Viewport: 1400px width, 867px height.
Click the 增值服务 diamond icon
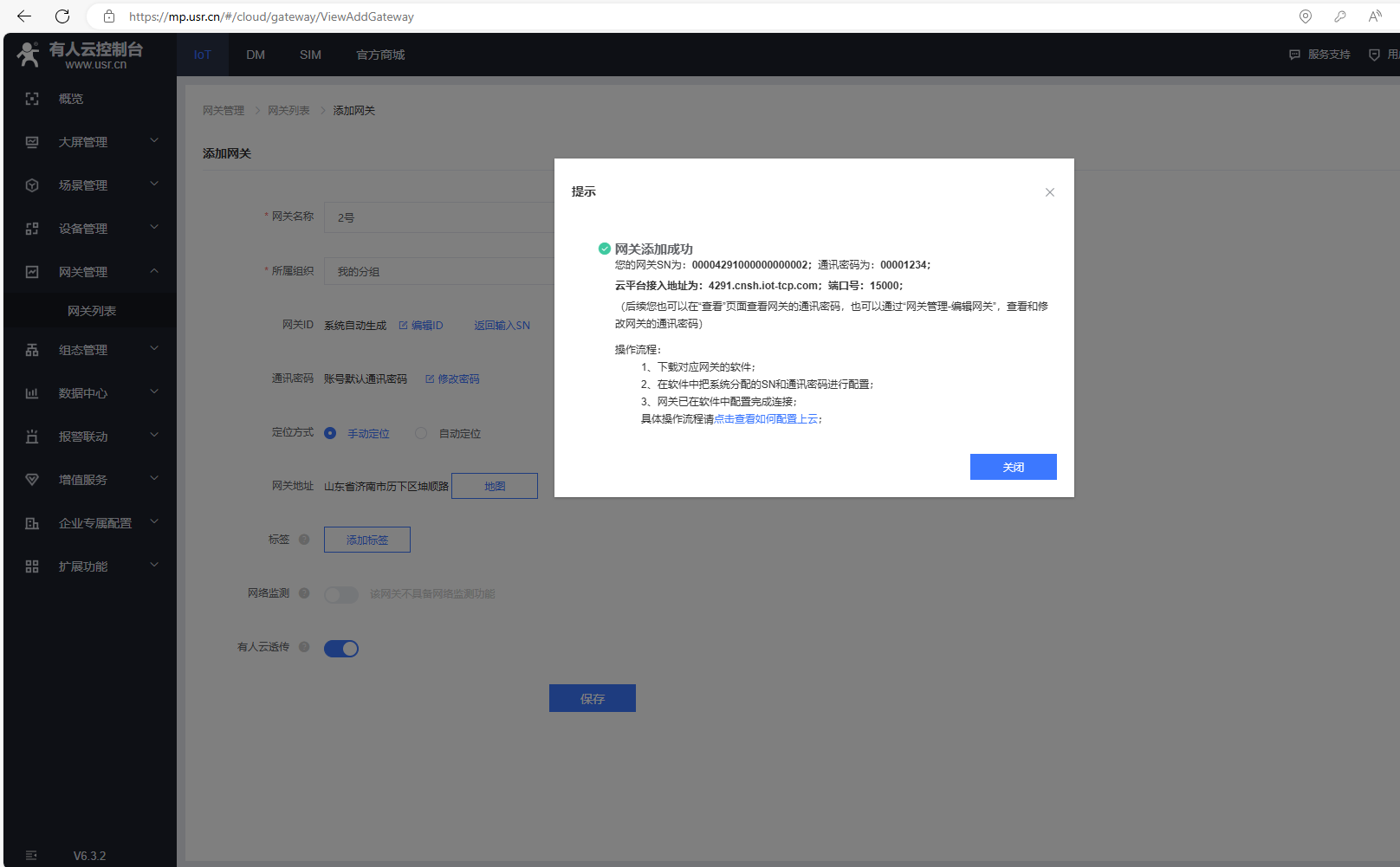click(32, 480)
